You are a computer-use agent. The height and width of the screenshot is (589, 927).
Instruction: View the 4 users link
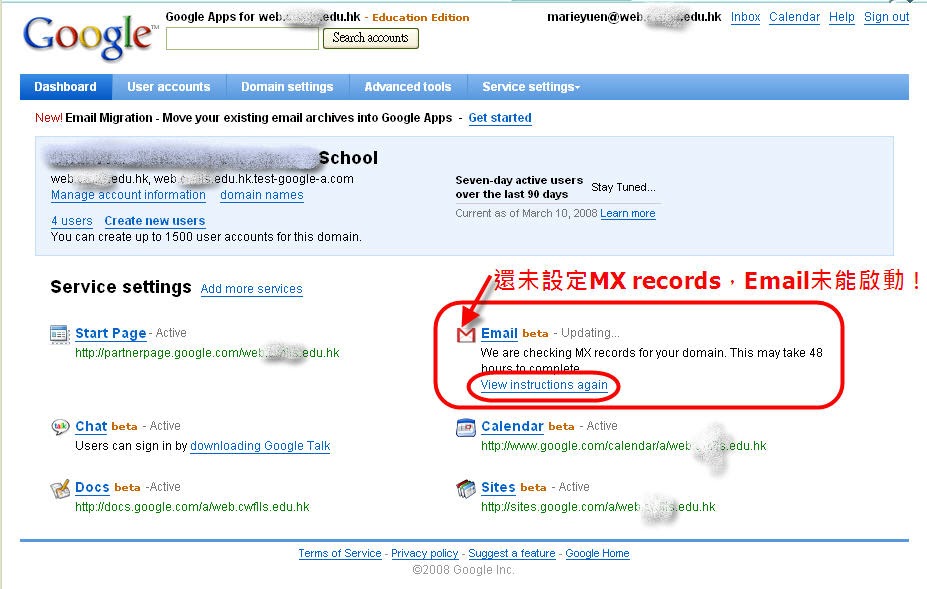[72, 221]
